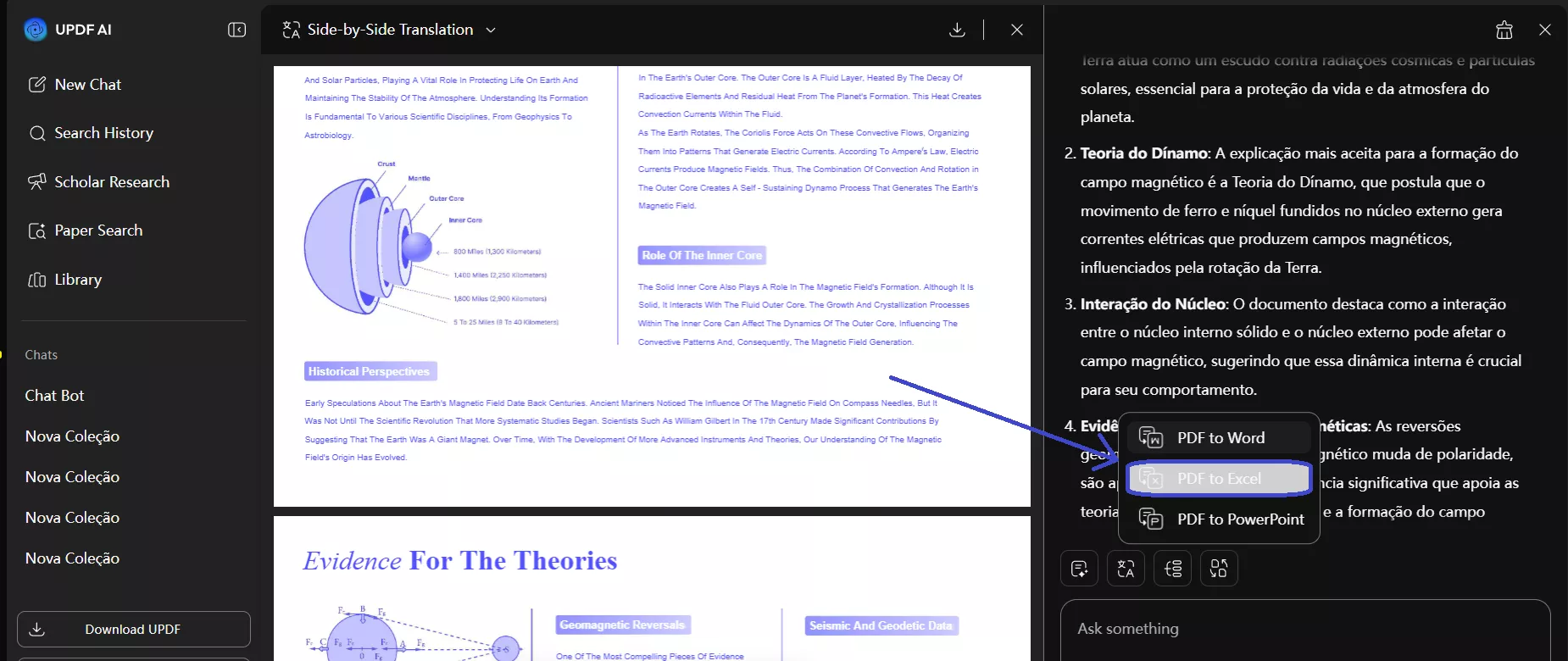Viewport: 1568px width, 661px height.
Task: Click the 'Crust' diagram label
Action: [x=386, y=164]
